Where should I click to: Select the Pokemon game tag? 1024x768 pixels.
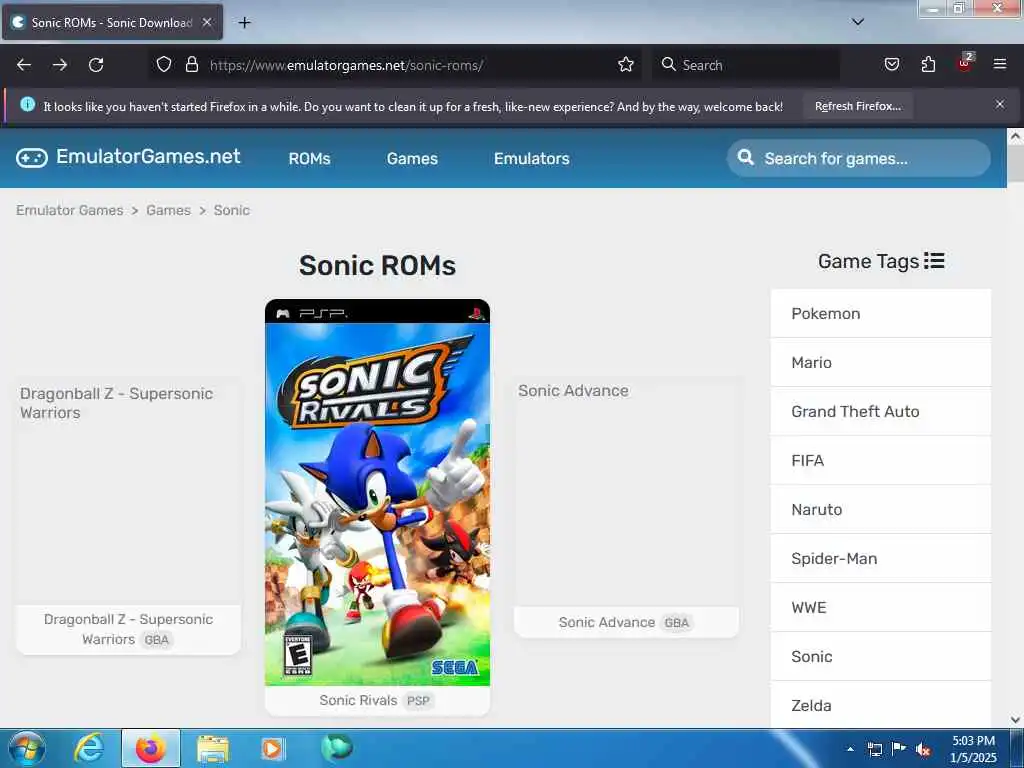pos(880,313)
